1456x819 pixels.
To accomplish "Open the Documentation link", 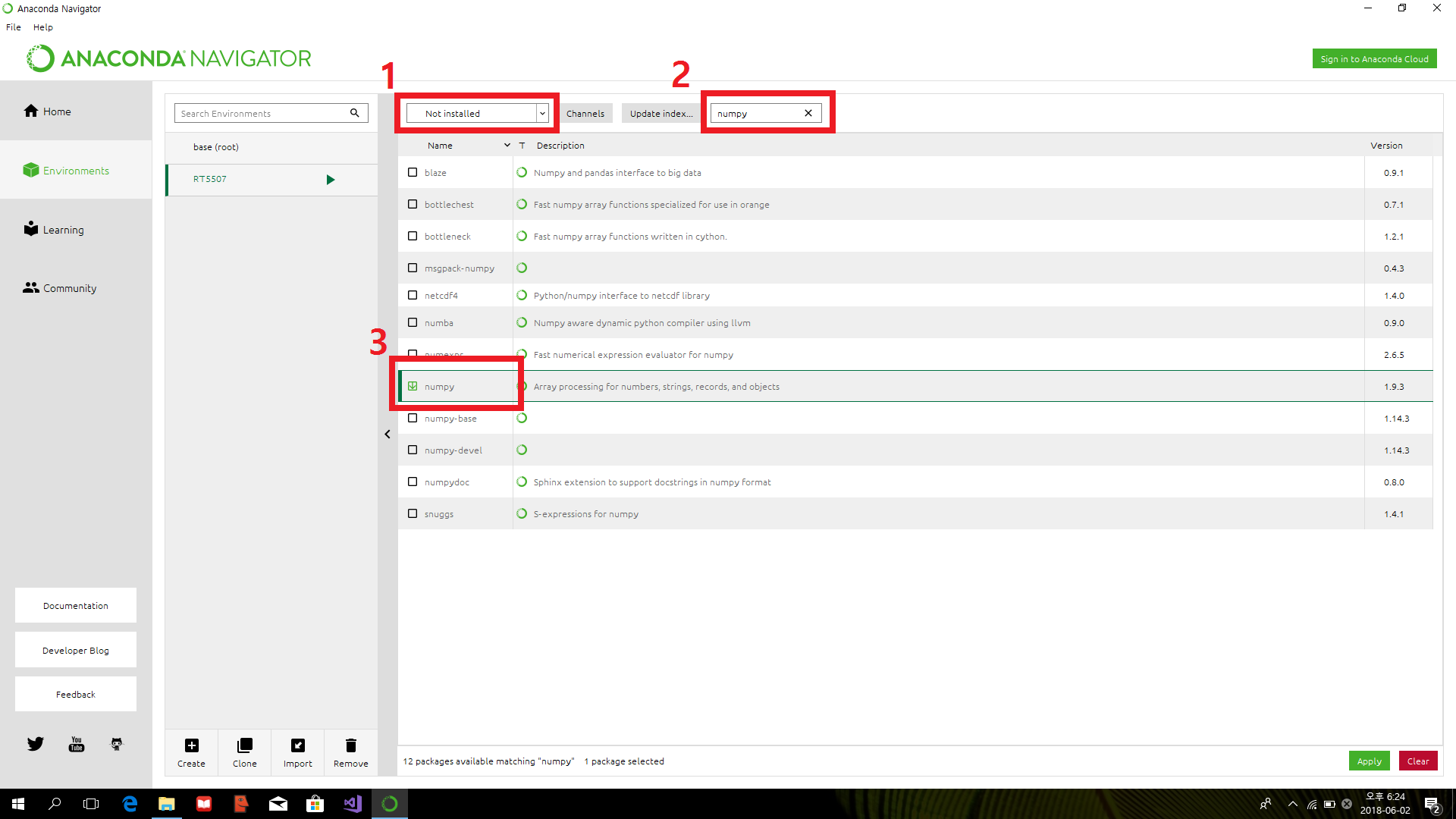I will [76, 605].
